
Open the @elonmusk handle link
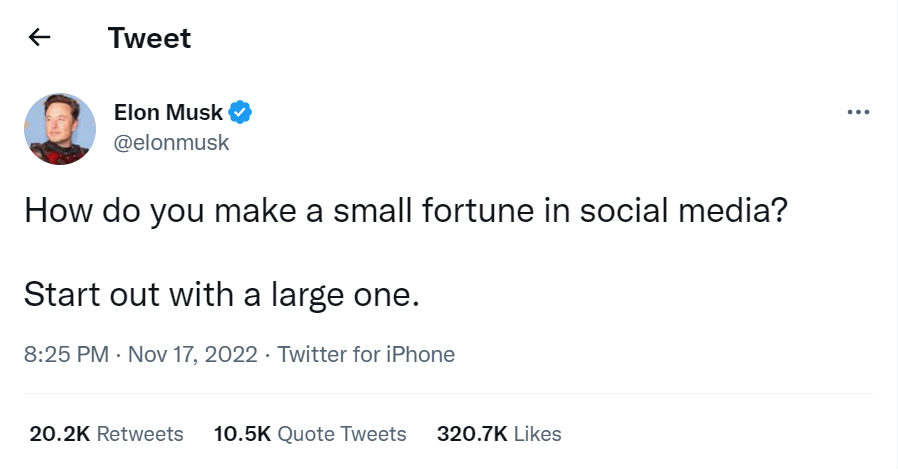coord(172,142)
